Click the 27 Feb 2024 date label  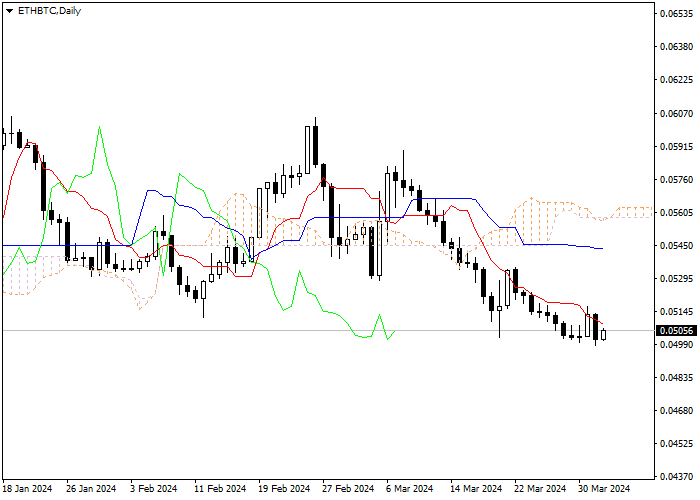348,489
